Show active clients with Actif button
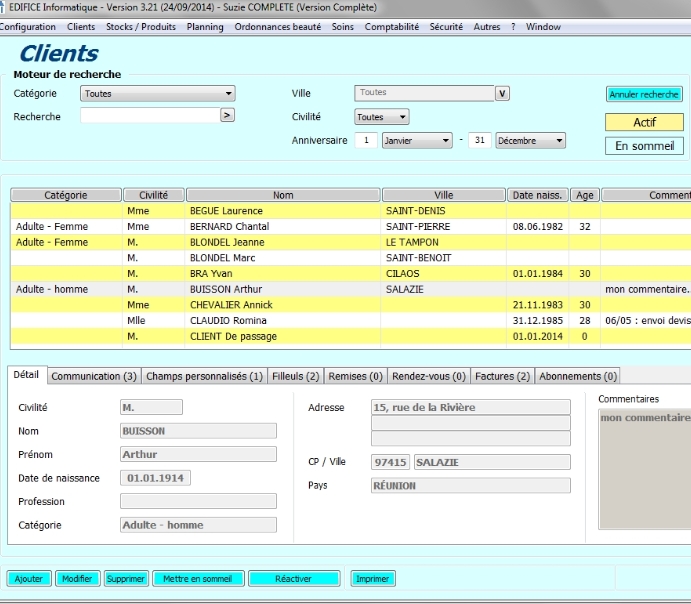The height and width of the screenshot is (604, 691). 644,122
